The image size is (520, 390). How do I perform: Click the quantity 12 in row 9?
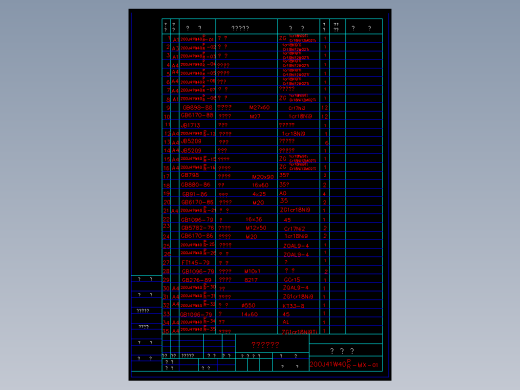click(x=325, y=108)
